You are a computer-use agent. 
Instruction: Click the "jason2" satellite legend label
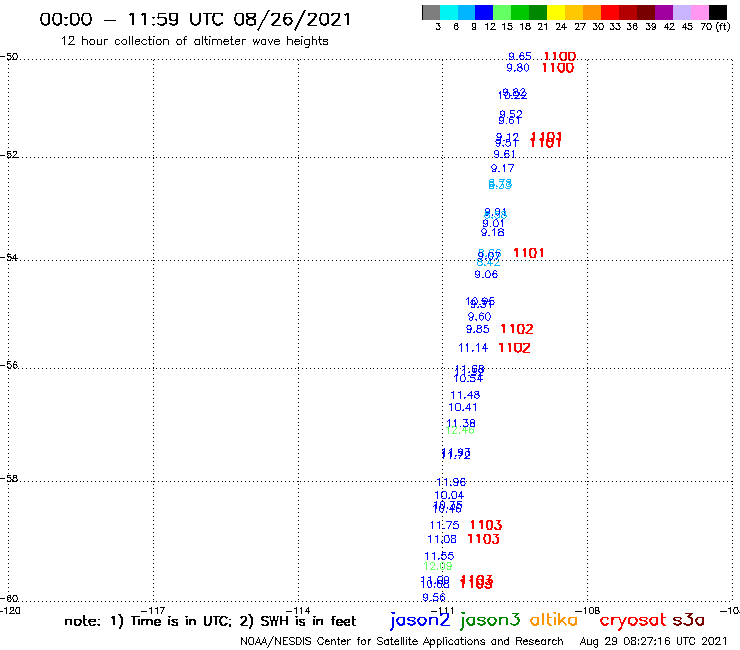[x=420, y=620]
